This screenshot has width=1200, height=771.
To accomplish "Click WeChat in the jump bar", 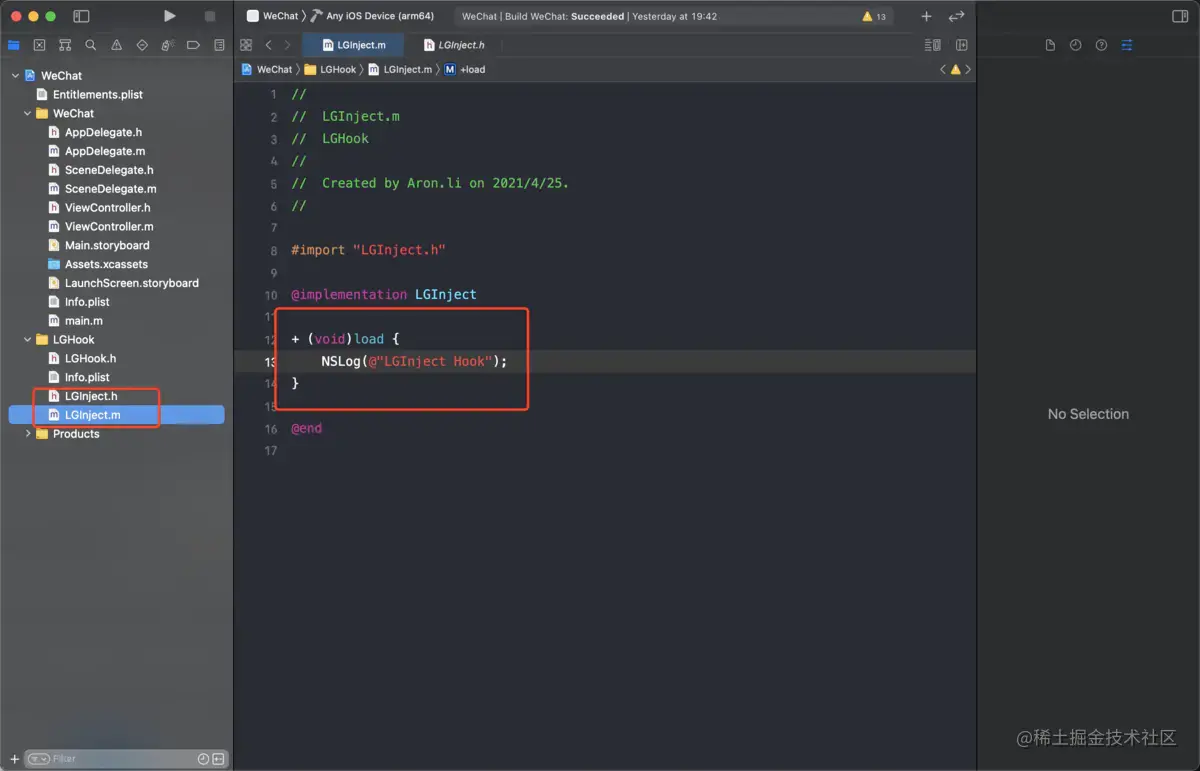I will [x=267, y=70].
